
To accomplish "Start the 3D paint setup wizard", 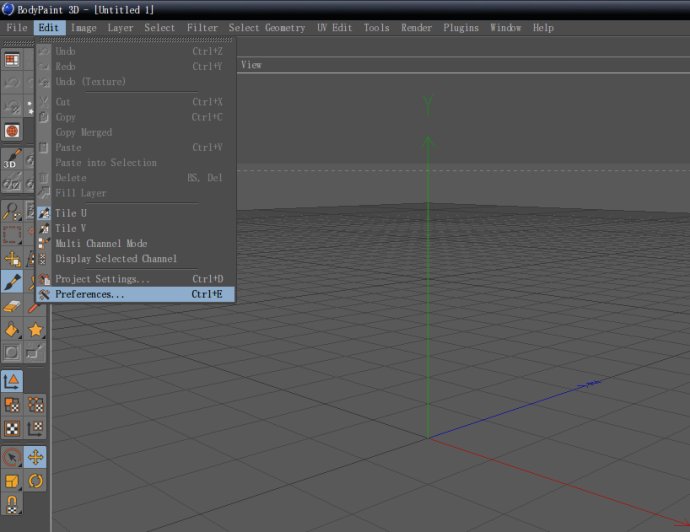I will tap(12, 161).
